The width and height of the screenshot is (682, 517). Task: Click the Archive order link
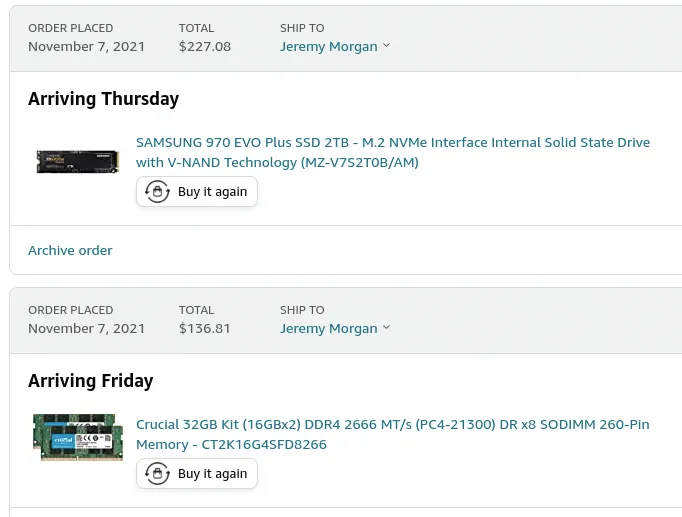(x=70, y=250)
